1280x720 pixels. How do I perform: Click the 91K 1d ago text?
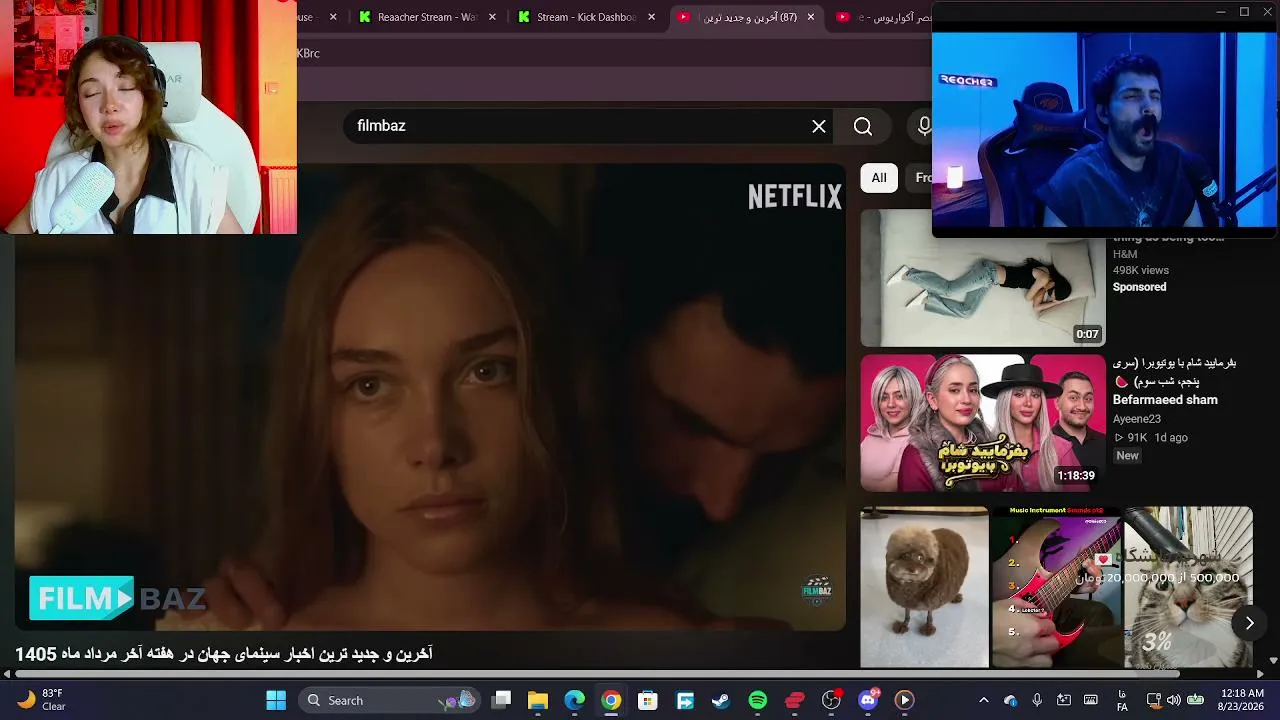point(1150,437)
